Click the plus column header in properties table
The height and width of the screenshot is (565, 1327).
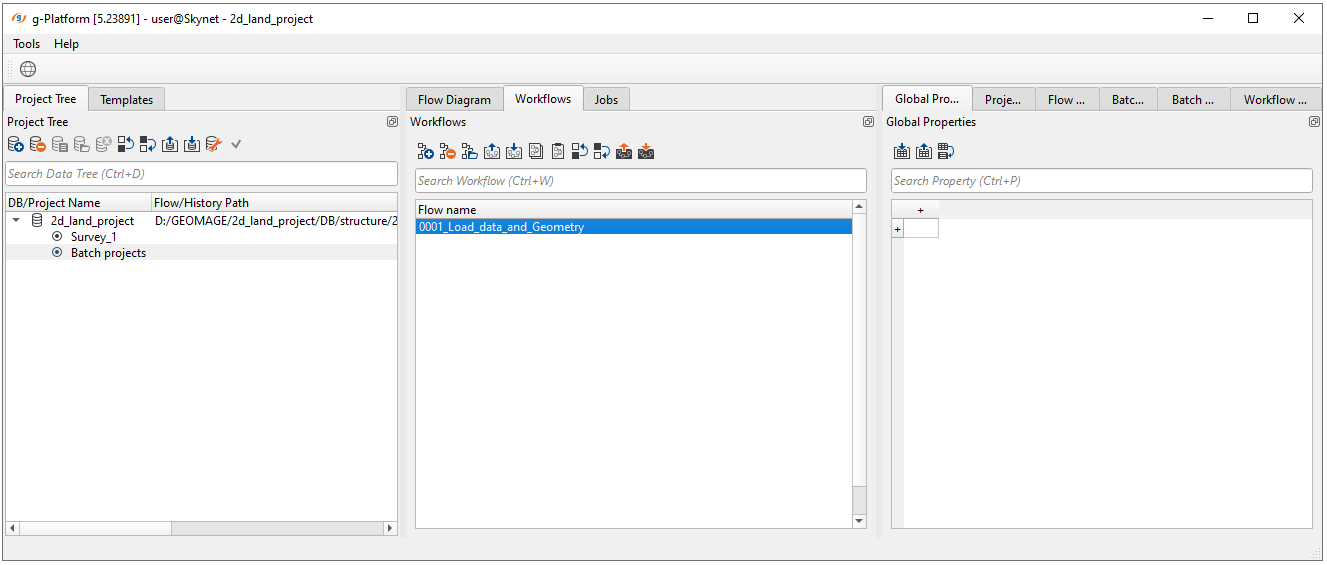coord(920,210)
